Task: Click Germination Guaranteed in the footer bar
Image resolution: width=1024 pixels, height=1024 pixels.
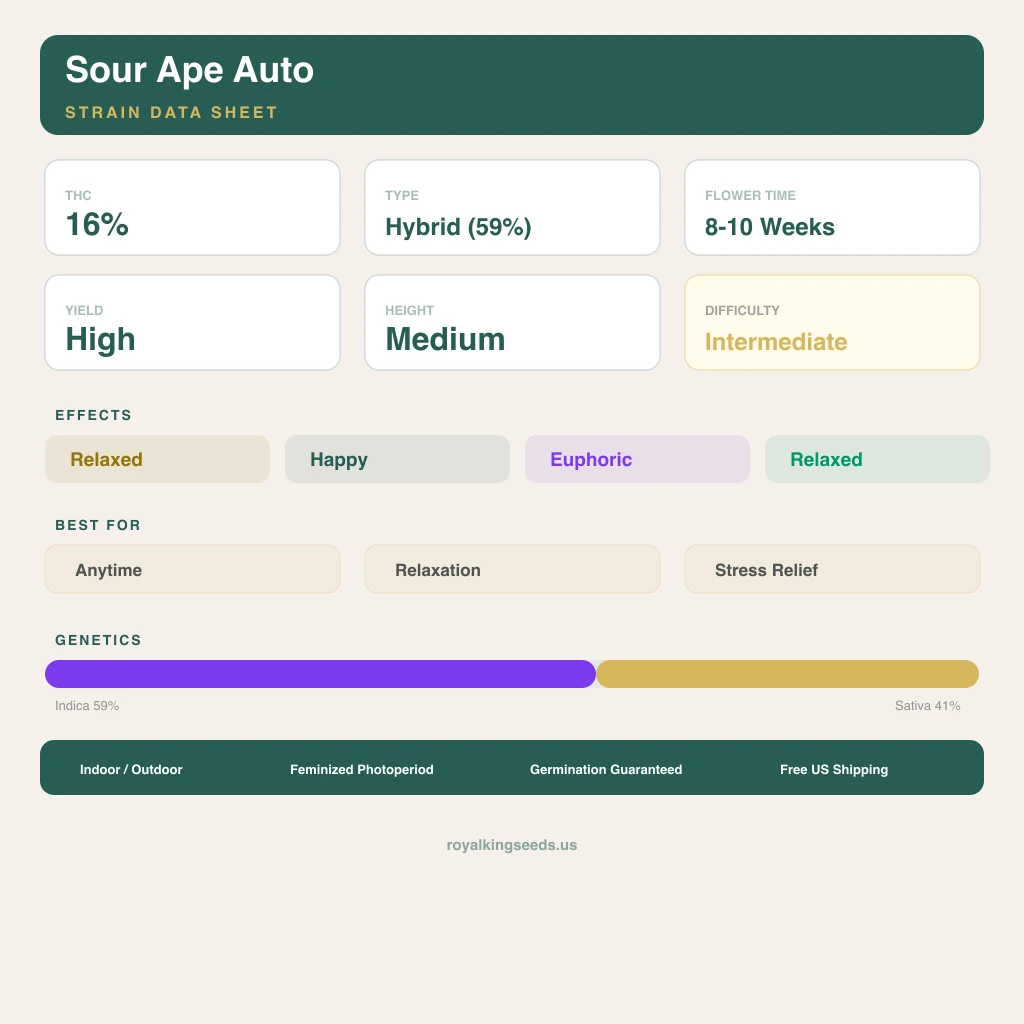Action: (x=606, y=769)
